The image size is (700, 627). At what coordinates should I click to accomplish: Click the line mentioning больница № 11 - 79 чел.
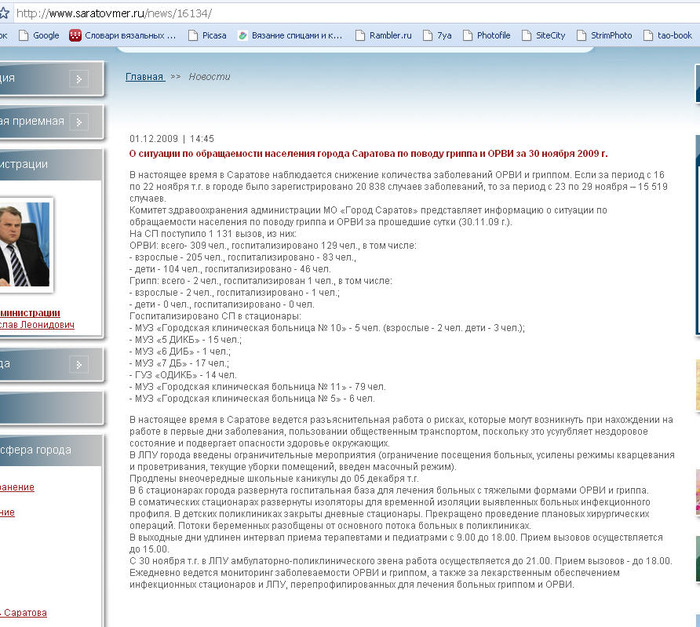pos(258,387)
